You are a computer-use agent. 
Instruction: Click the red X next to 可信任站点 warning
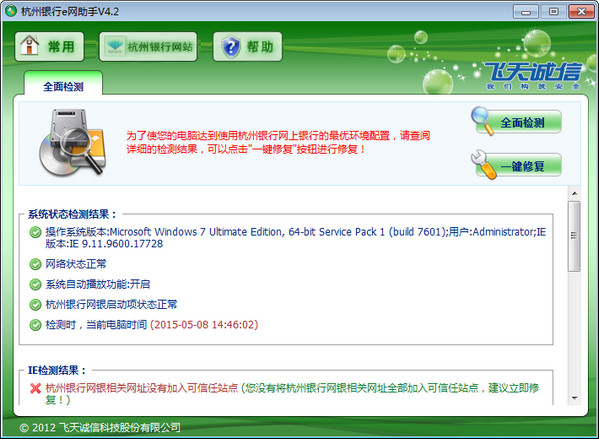click(x=35, y=389)
